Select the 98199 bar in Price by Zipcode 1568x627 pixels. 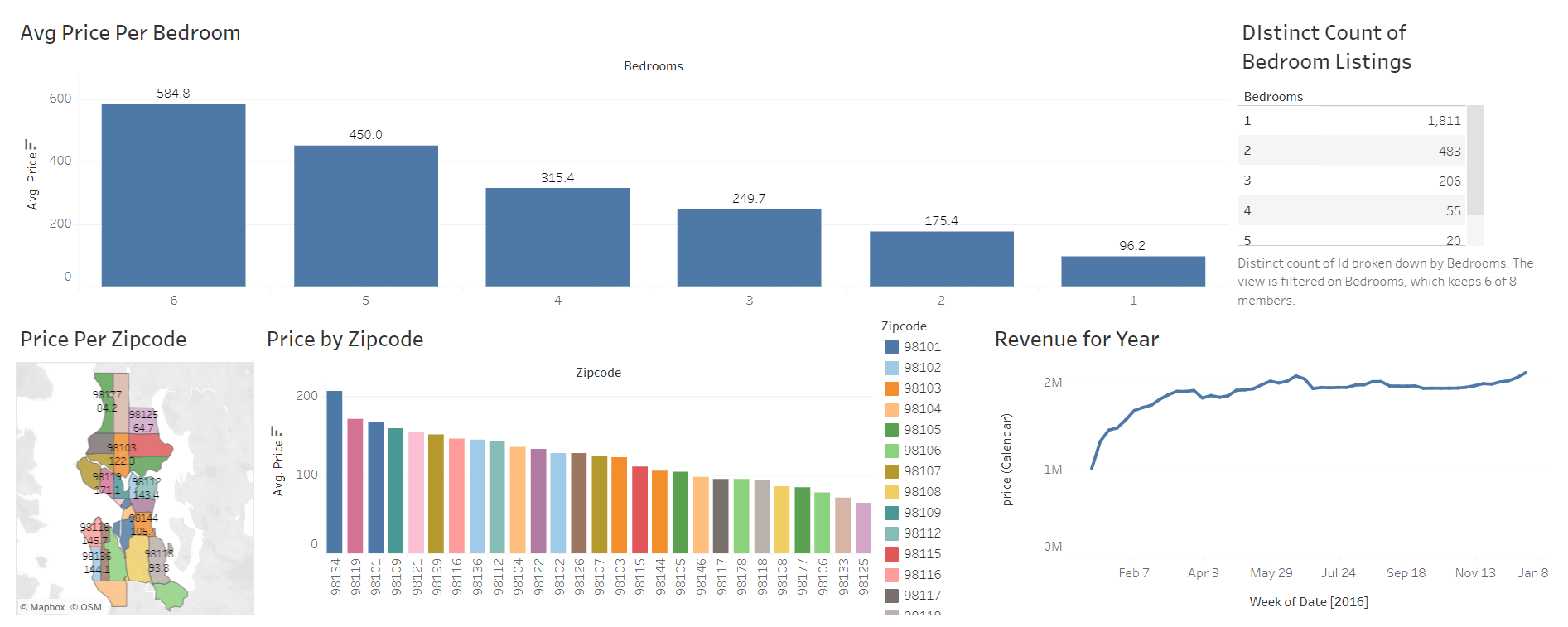(x=437, y=494)
